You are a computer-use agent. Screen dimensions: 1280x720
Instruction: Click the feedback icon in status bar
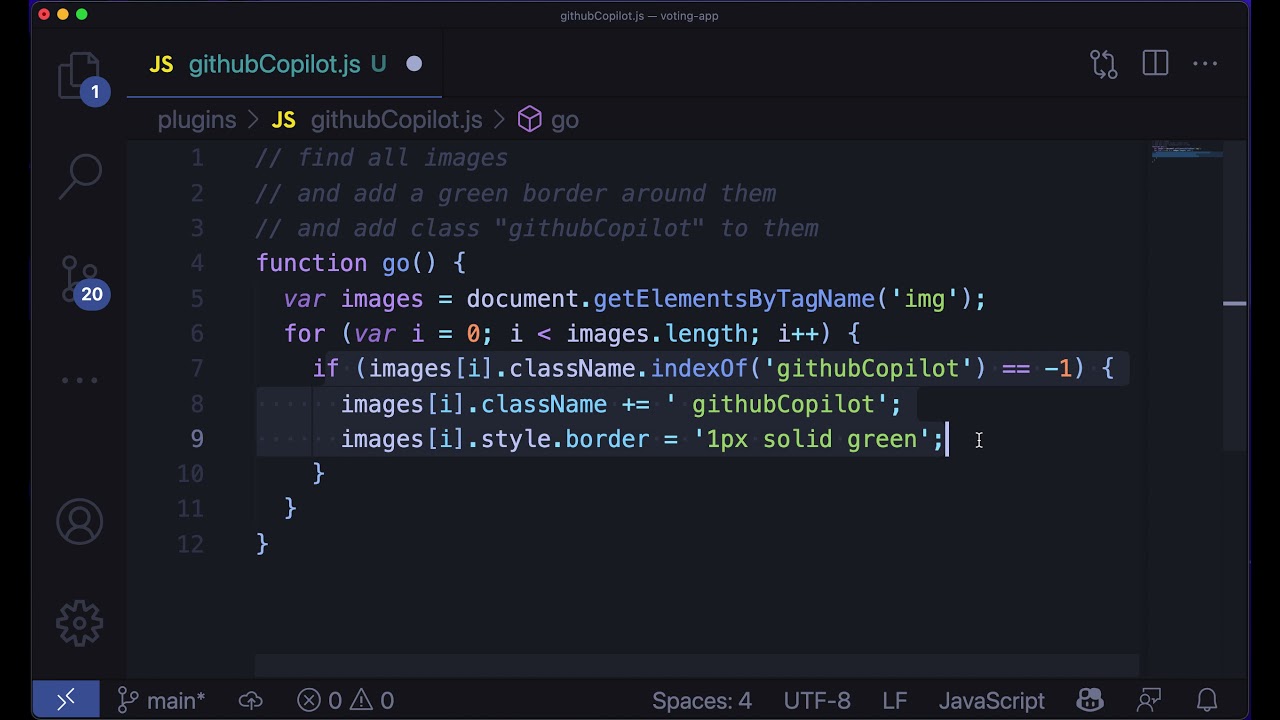pos(1149,700)
